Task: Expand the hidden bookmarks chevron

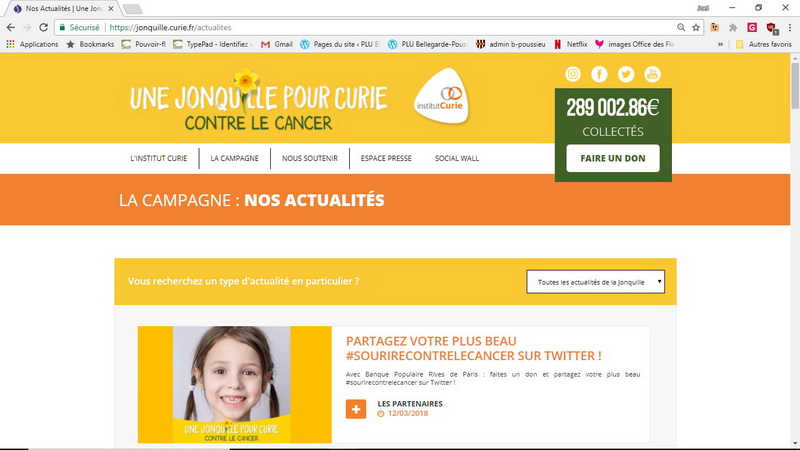Action: tap(720, 44)
